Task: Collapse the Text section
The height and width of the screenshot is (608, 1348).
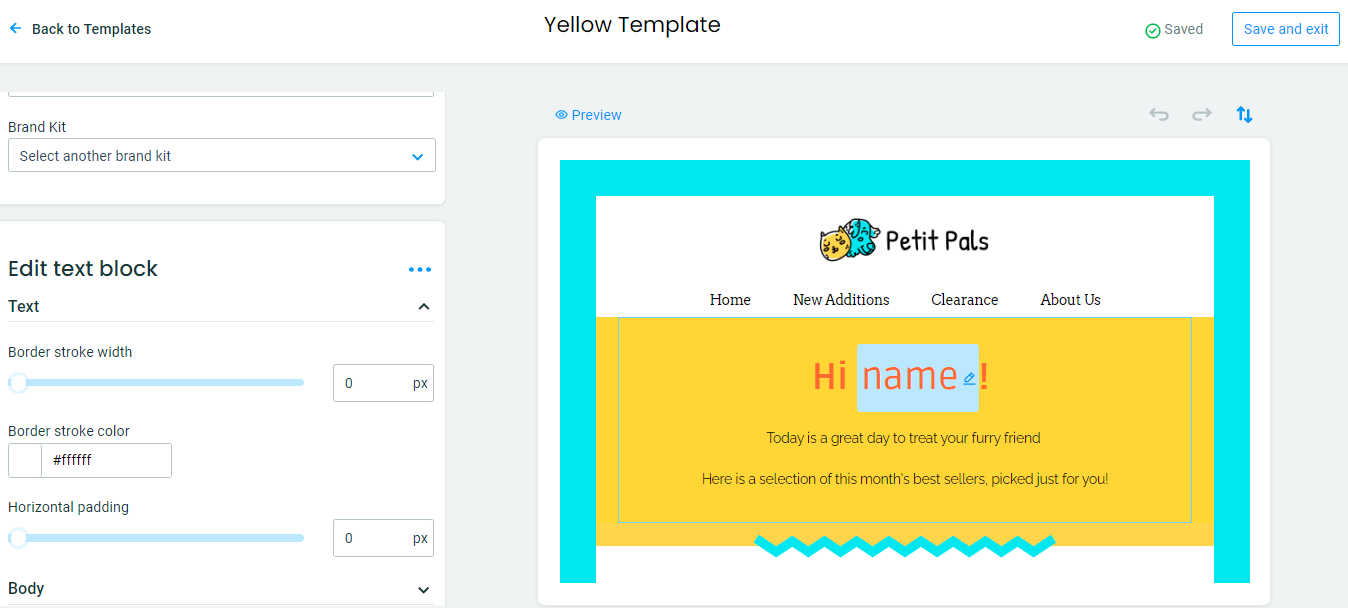Action: tap(424, 307)
